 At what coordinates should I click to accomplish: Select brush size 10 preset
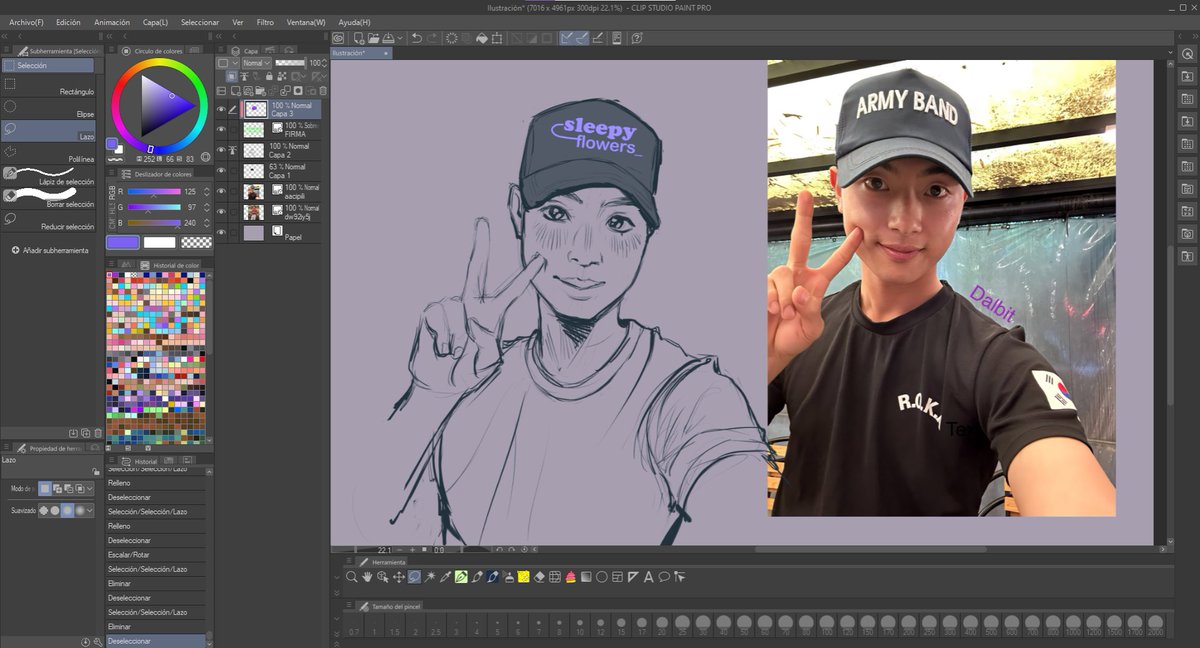(580, 626)
